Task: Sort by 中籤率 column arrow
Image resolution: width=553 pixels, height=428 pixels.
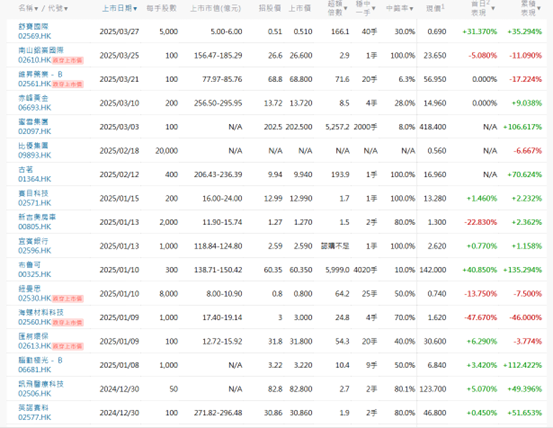Action: pyautogui.click(x=411, y=8)
